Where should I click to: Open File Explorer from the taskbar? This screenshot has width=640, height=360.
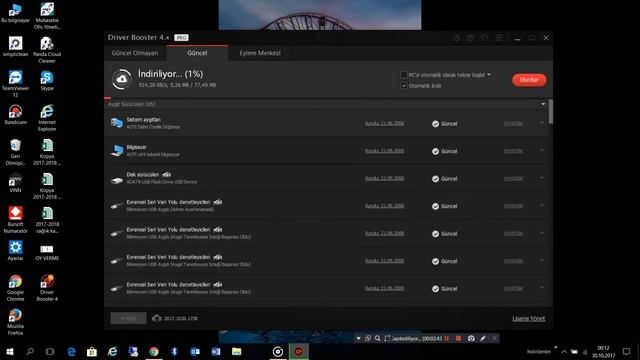tap(236, 351)
